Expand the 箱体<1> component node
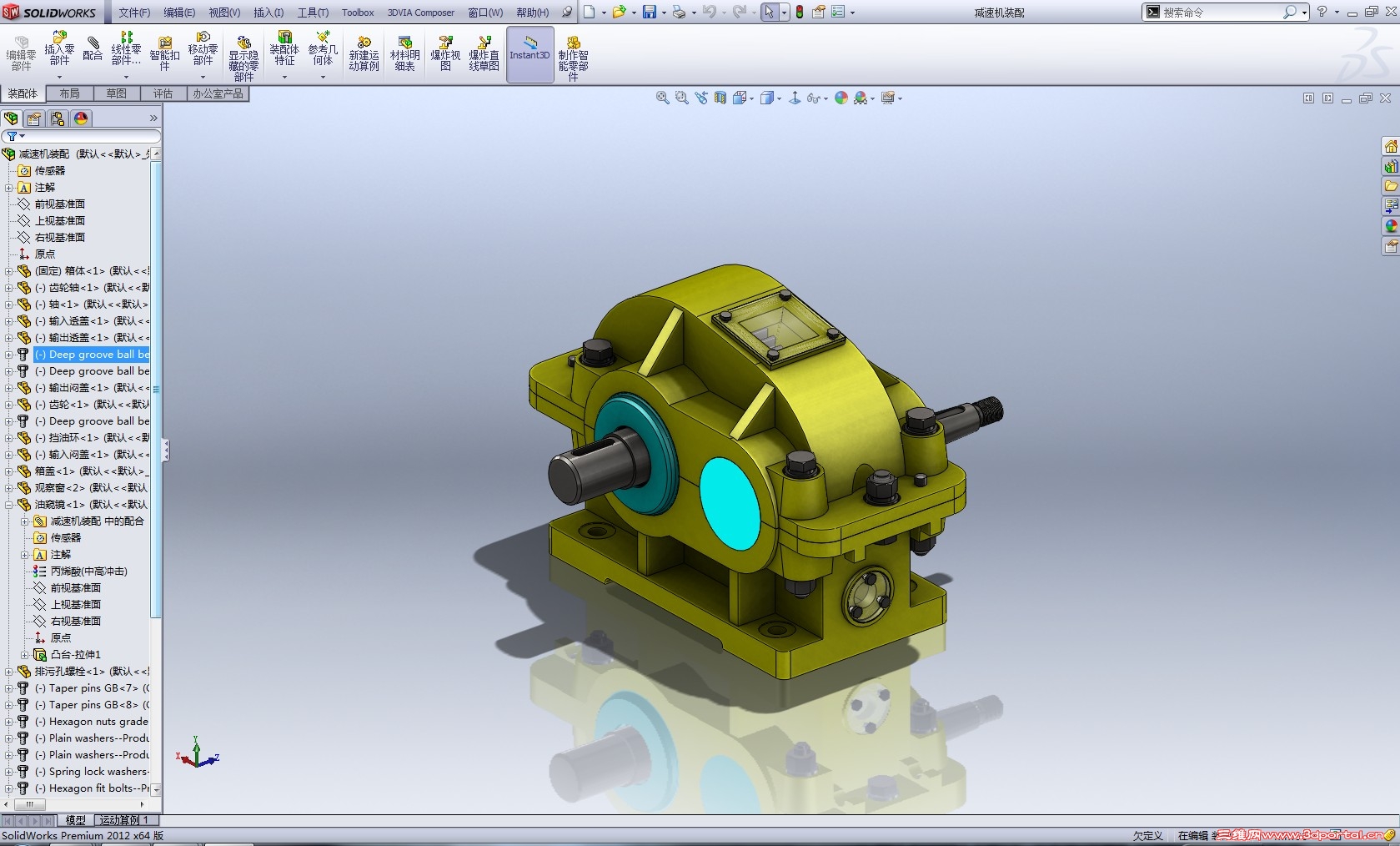Screen dimensions: 1400x846 (9, 271)
